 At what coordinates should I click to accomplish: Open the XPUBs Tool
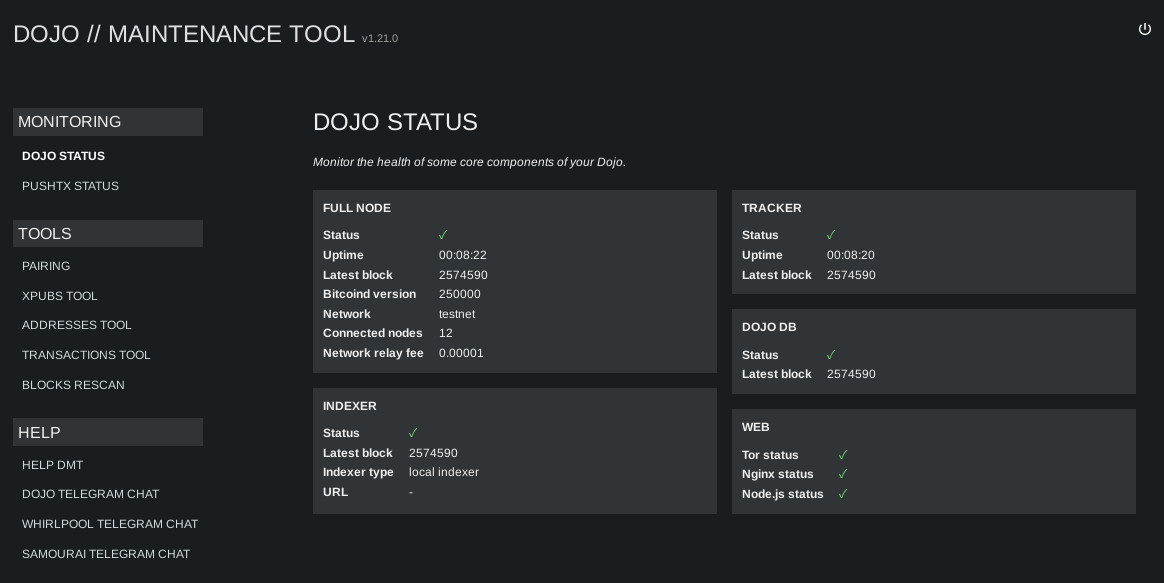pos(59,296)
